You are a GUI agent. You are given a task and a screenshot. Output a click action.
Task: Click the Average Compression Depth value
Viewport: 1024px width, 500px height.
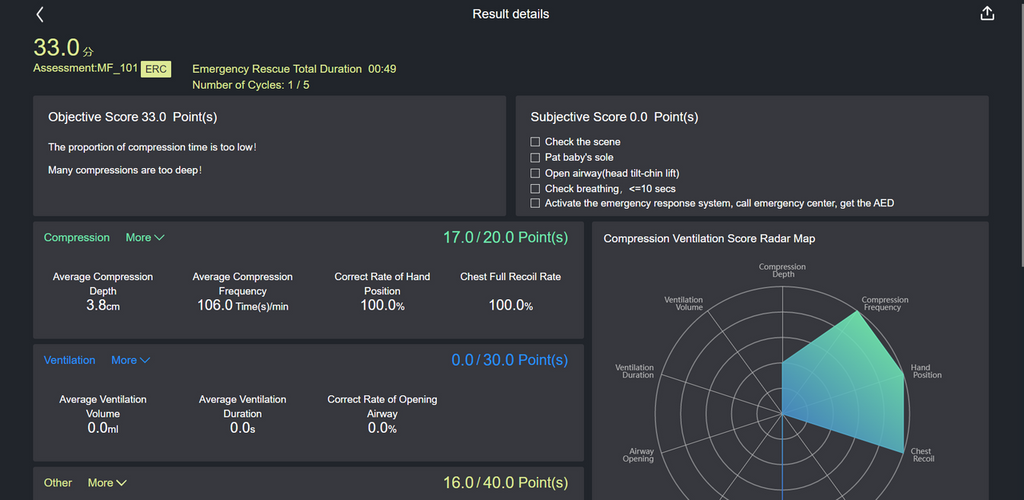pos(103,306)
